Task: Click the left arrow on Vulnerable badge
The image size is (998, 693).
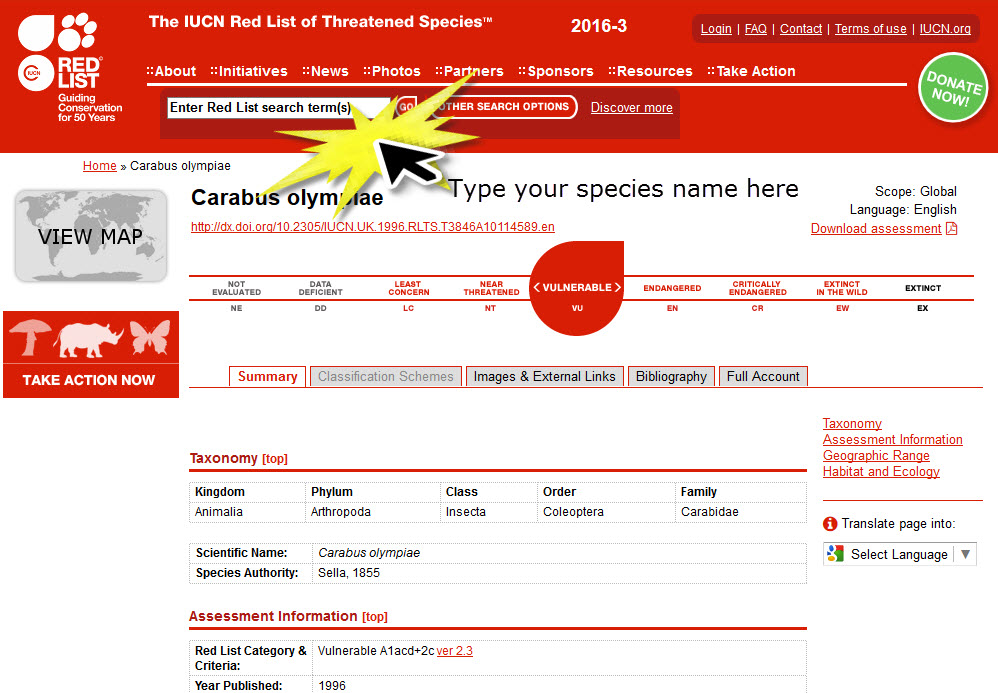Action: coord(537,288)
